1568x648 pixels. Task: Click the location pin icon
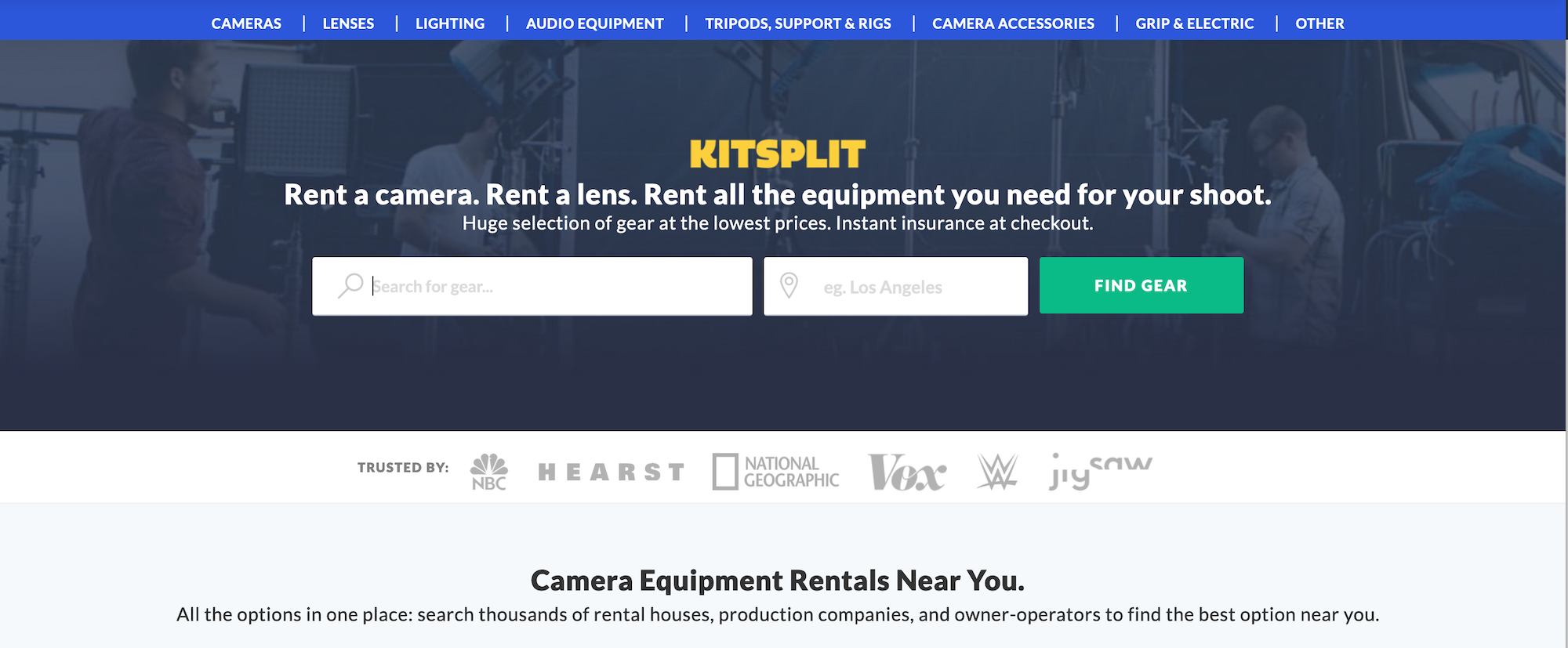click(x=789, y=286)
